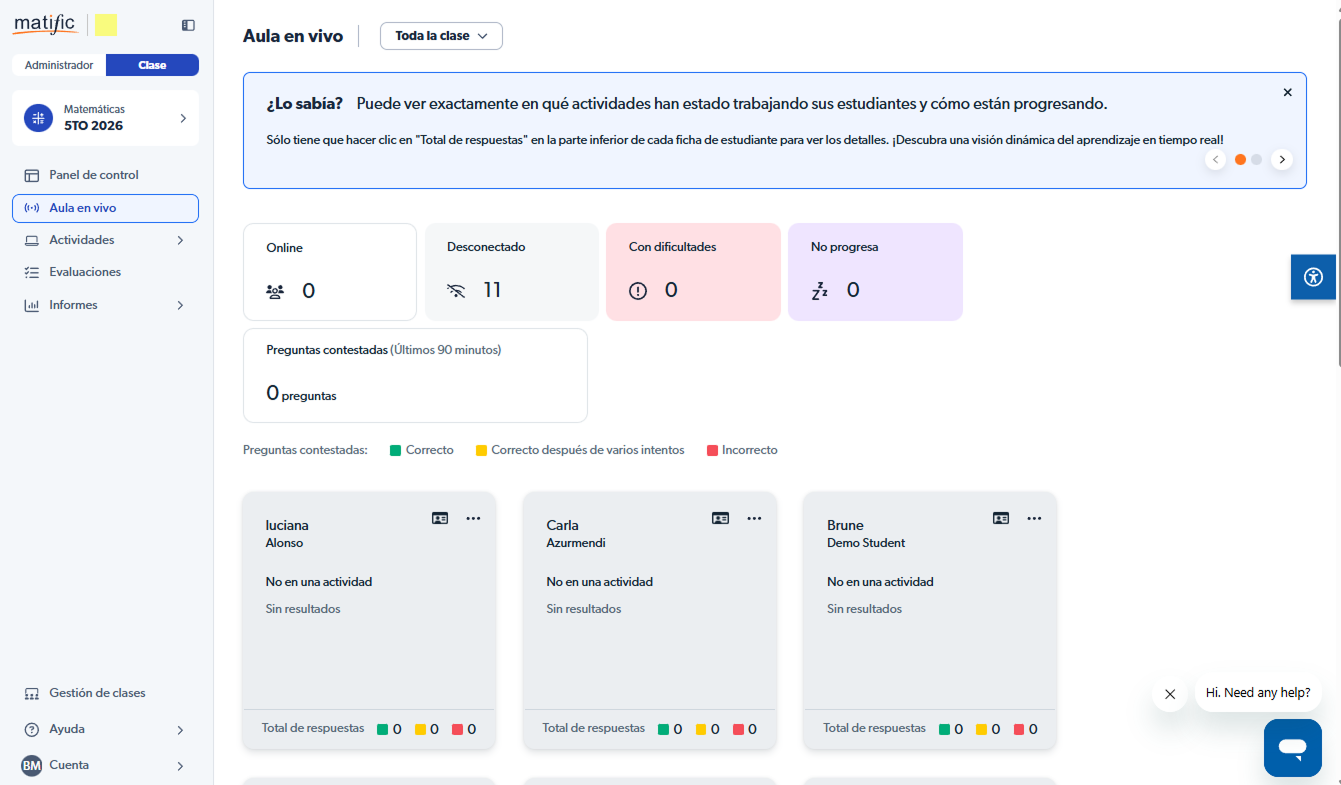Switch to Administrador view

click(59, 65)
